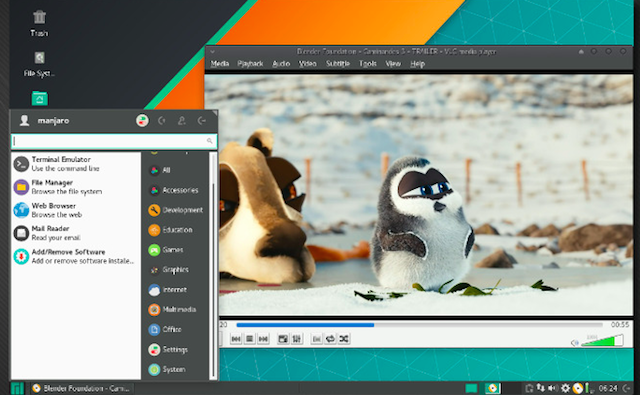Open the View menu in VLC
The width and height of the screenshot is (640, 395).
click(393, 64)
